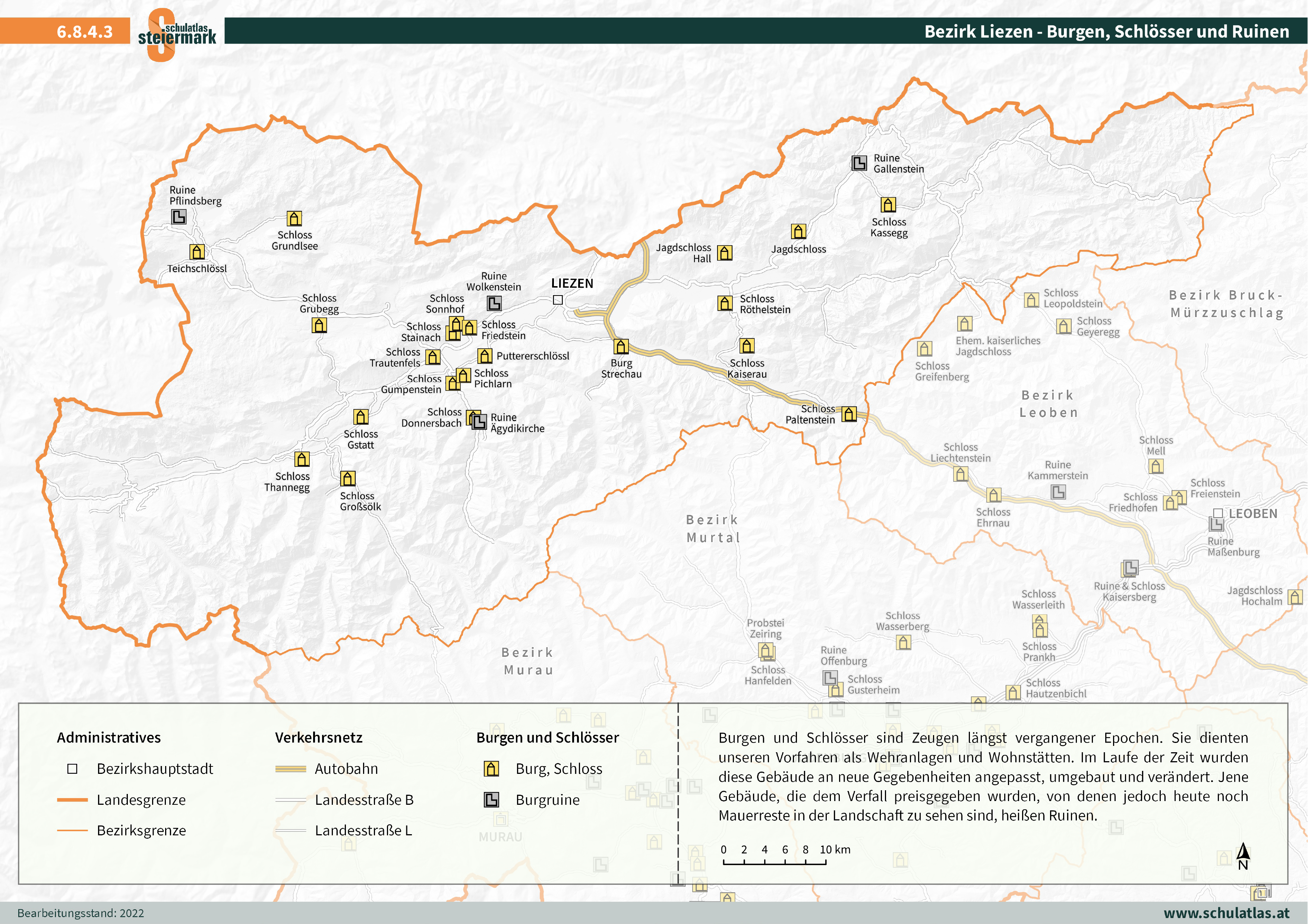The image size is (1308, 924).
Task: Click the Schloss Paltenstein castle icon
Action: [x=849, y=414]
